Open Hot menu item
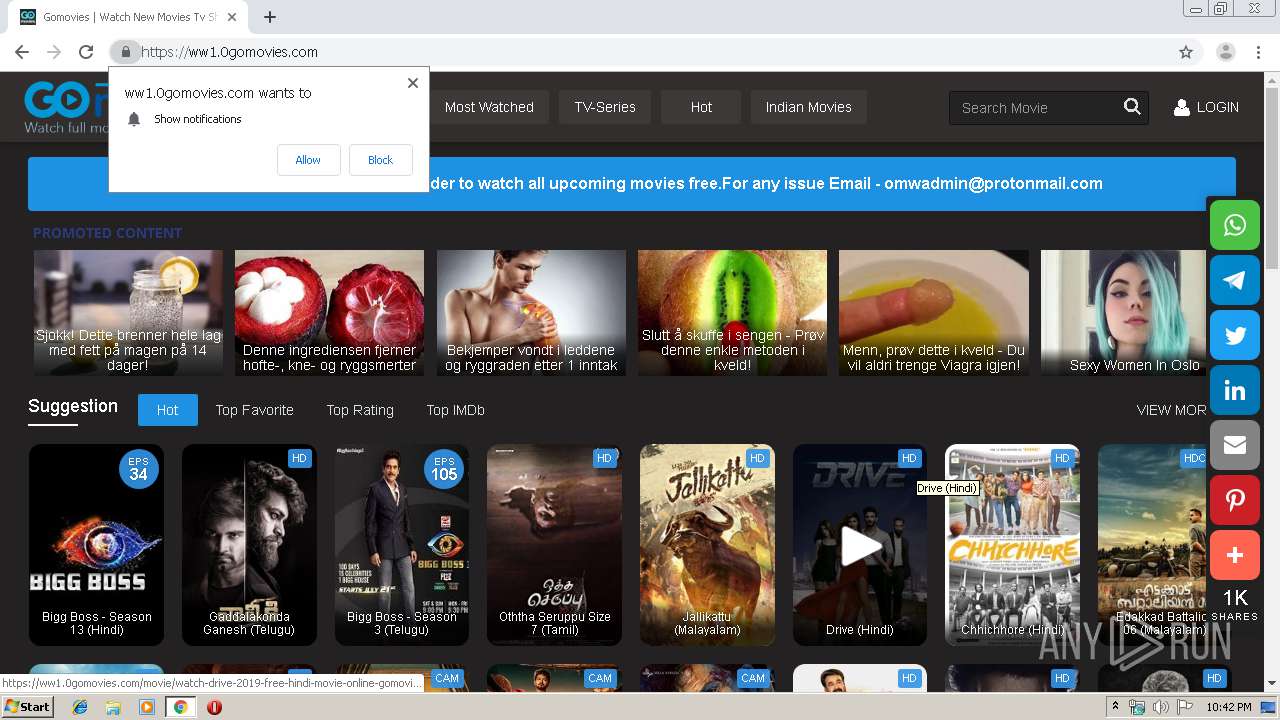1280x720 pixels. [x=701, y=107]
